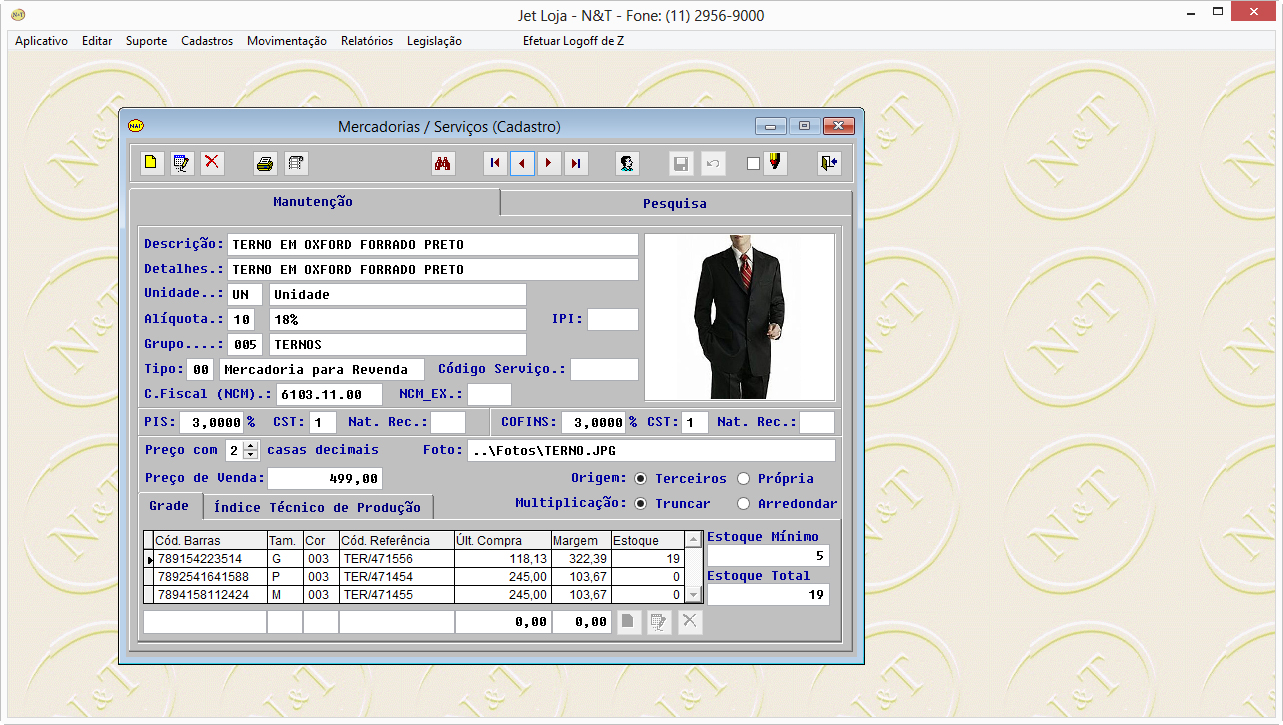Click the printer icon
This screenshot has height=725, width=1283.
(265, 163)
